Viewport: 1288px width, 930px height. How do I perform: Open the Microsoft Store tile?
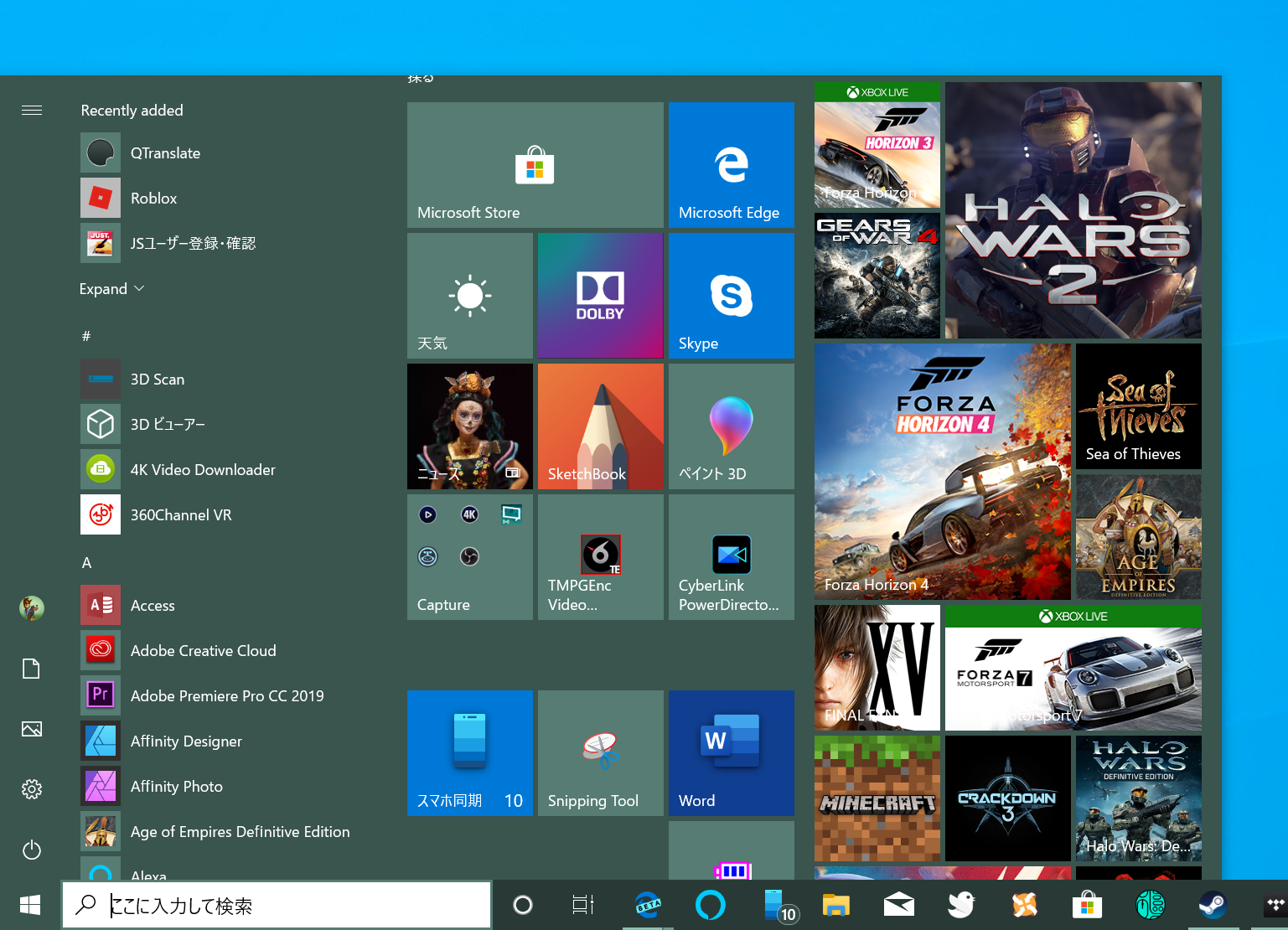pyautogui.click(x=535, y=165)
